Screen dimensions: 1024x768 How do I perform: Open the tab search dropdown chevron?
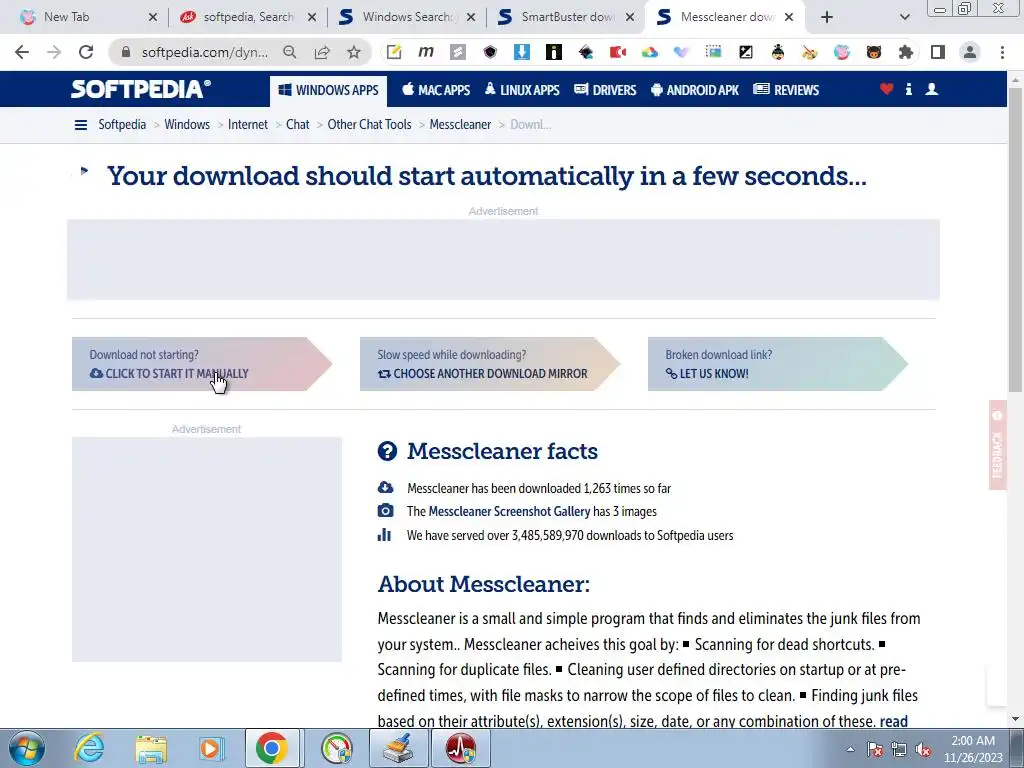pos(904,17)
